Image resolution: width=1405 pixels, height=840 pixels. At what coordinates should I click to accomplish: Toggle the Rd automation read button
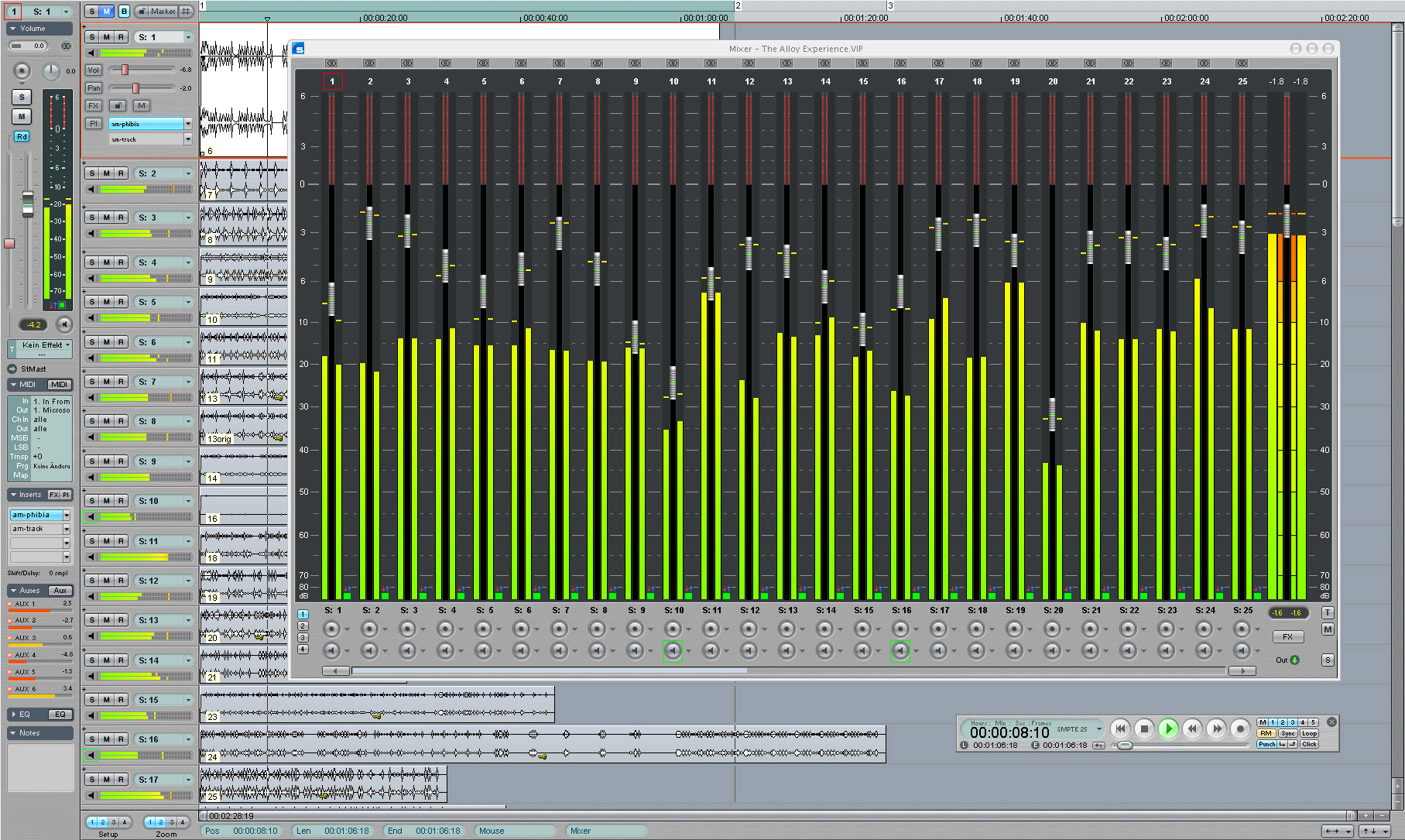(21, 136)
